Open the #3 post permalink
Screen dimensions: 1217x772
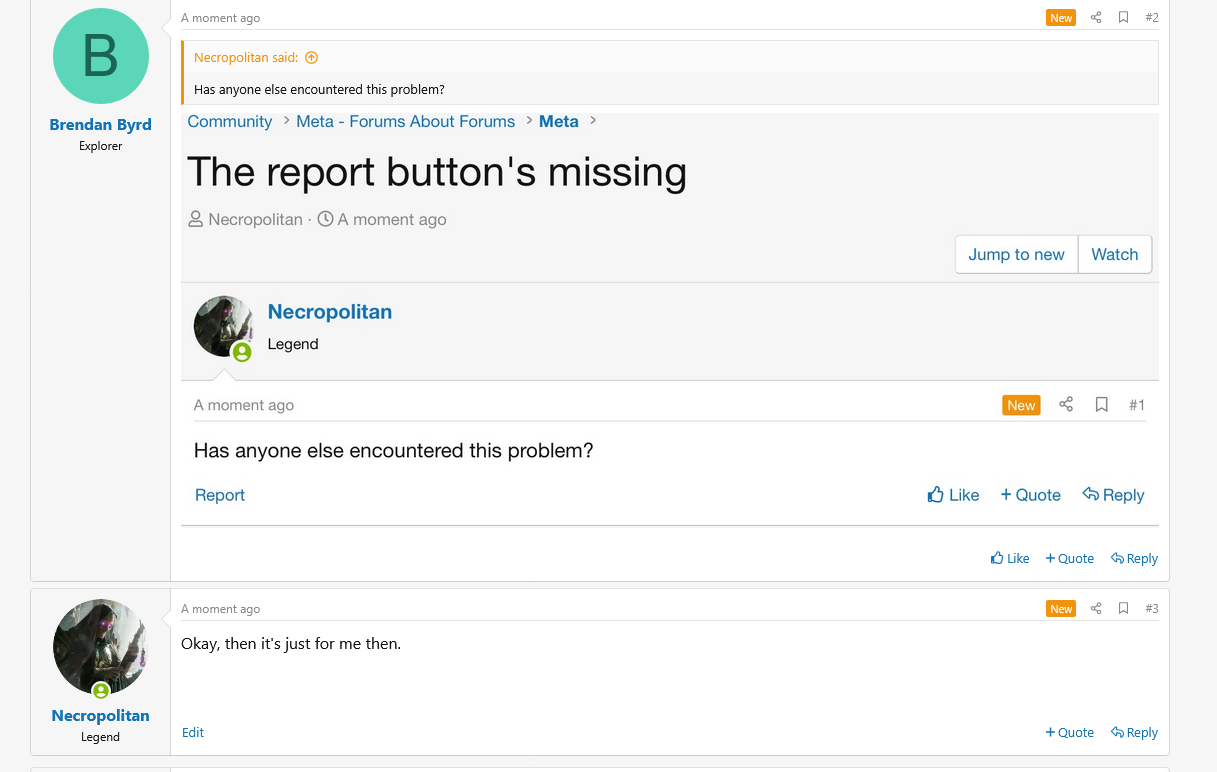tap(1151, 609)
